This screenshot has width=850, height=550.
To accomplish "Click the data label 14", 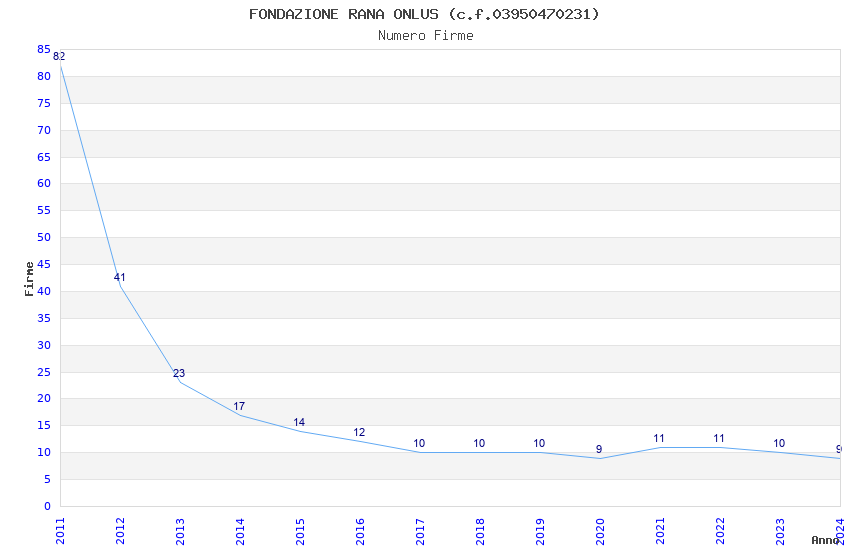I will (x=299, y=423).
